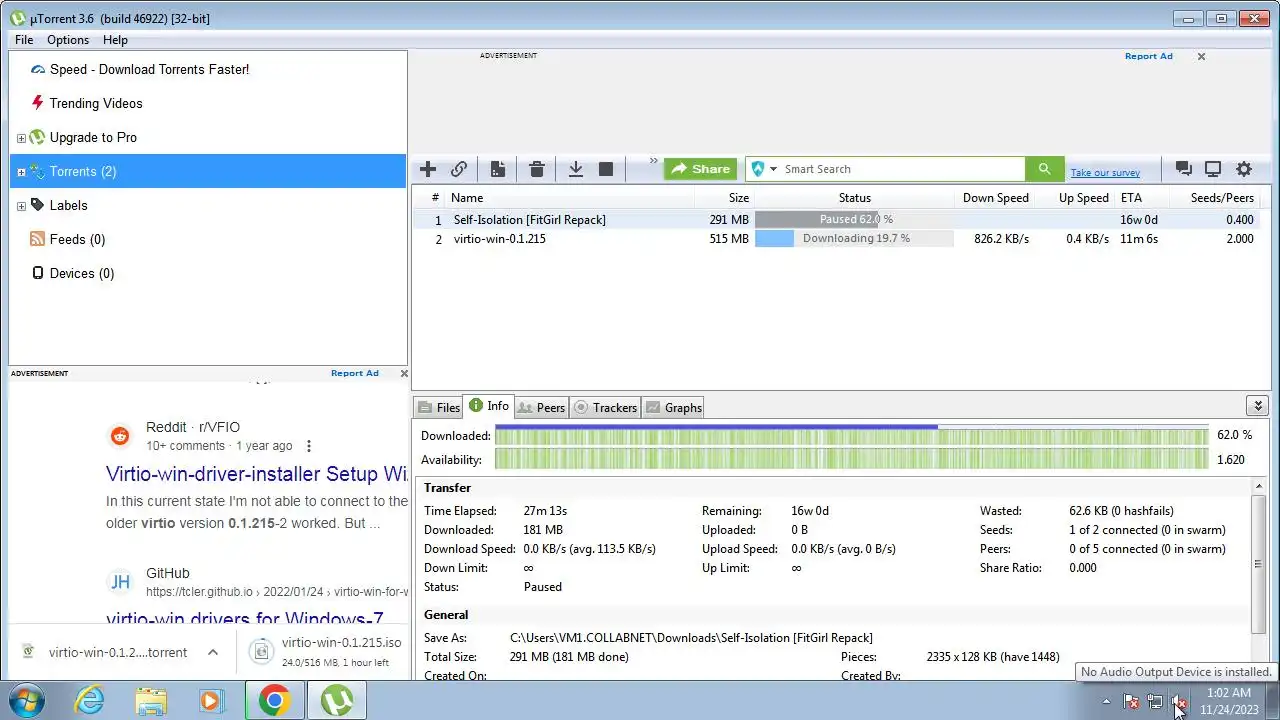Click the remote monitor toolbar icon
The height and width of the screenshot is (720, 1280).
(1213, 169)
